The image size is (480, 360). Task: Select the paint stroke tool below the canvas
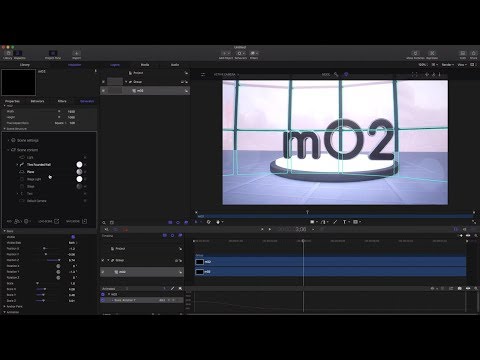(335, 222)
